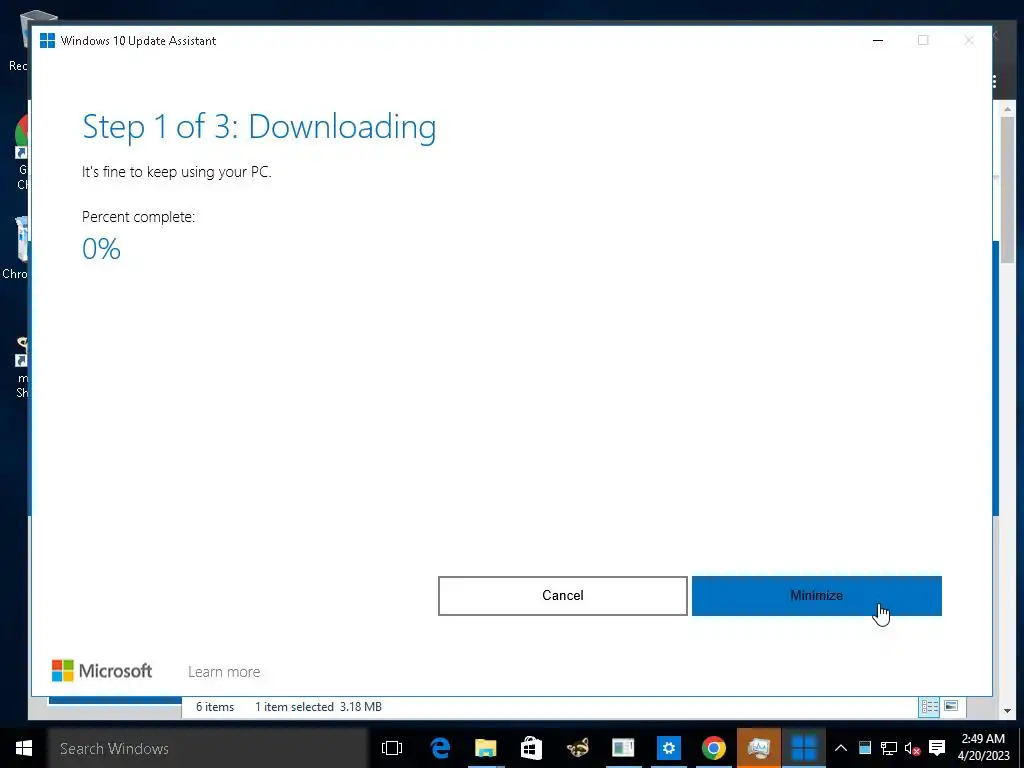The image size is (1024, 768).
Task: Open File Explorer from the taskbar
Action: tap(485, 748)
